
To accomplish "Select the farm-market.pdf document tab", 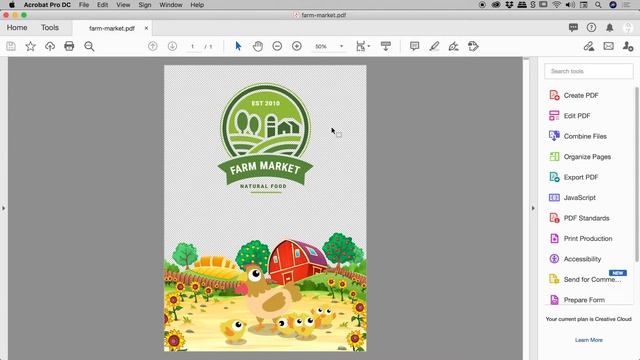I will tap(112, 28).
